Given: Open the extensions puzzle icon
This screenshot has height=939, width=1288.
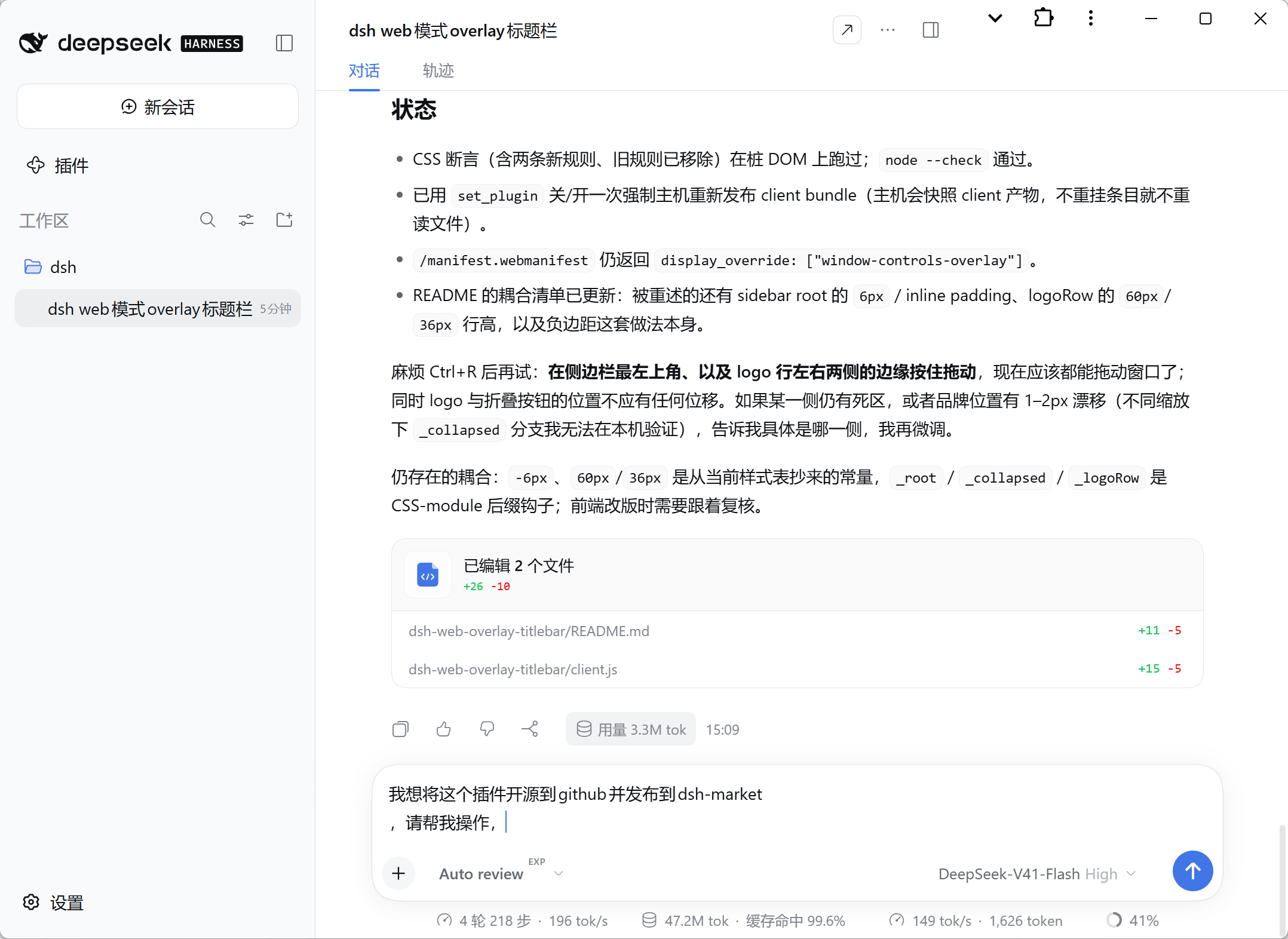Looking at the screenshot, I should [x=1043, y=19].
